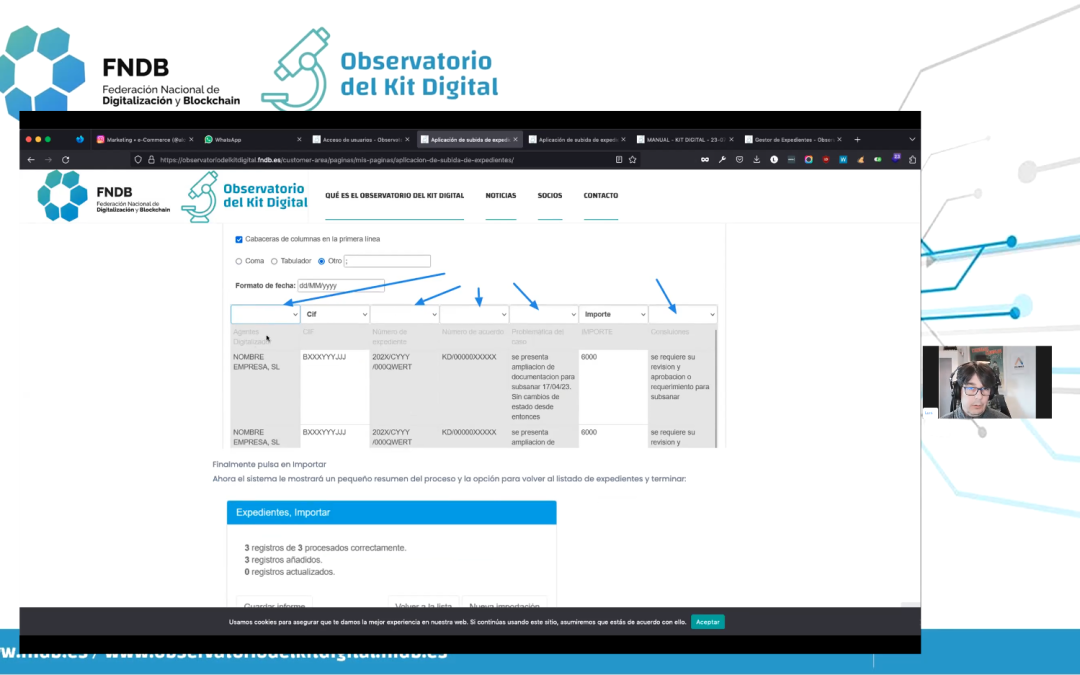This screenshot has width=1080, height=675.
Task: Click the tracking protection shield icon
Action: point(138,160)
